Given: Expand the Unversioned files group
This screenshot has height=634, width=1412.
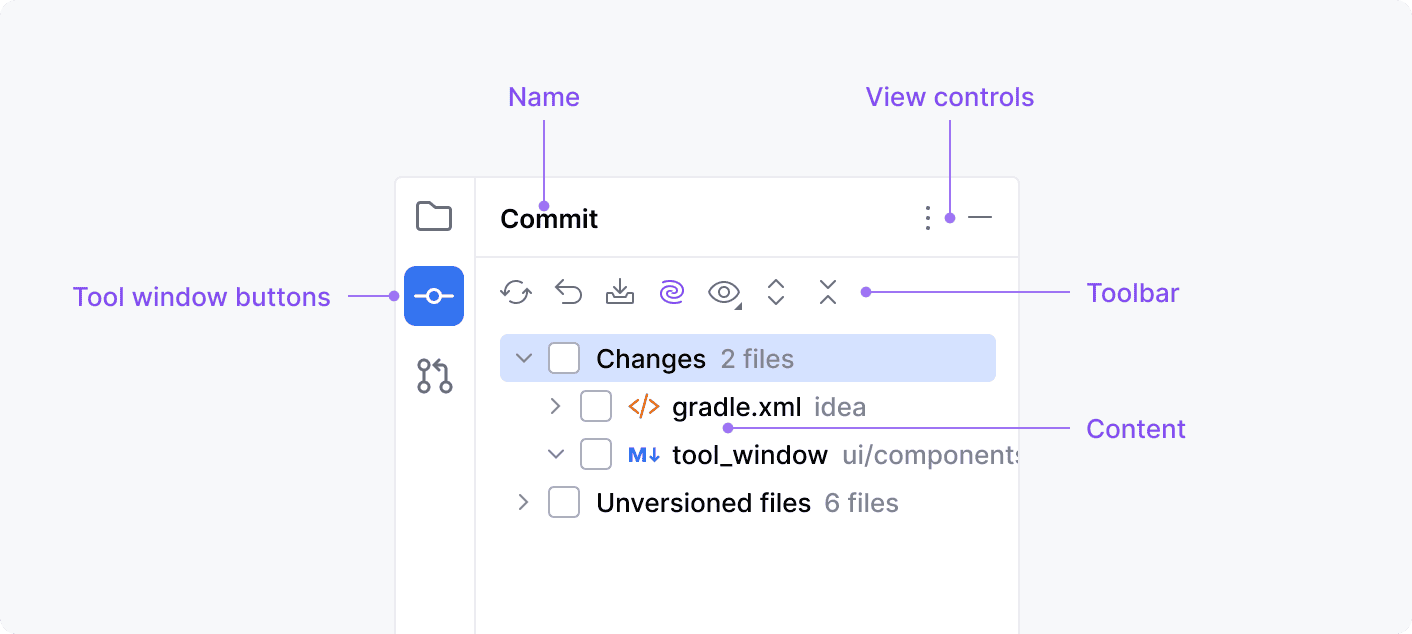Looking at the screenshot, I should tap(523, 502).
